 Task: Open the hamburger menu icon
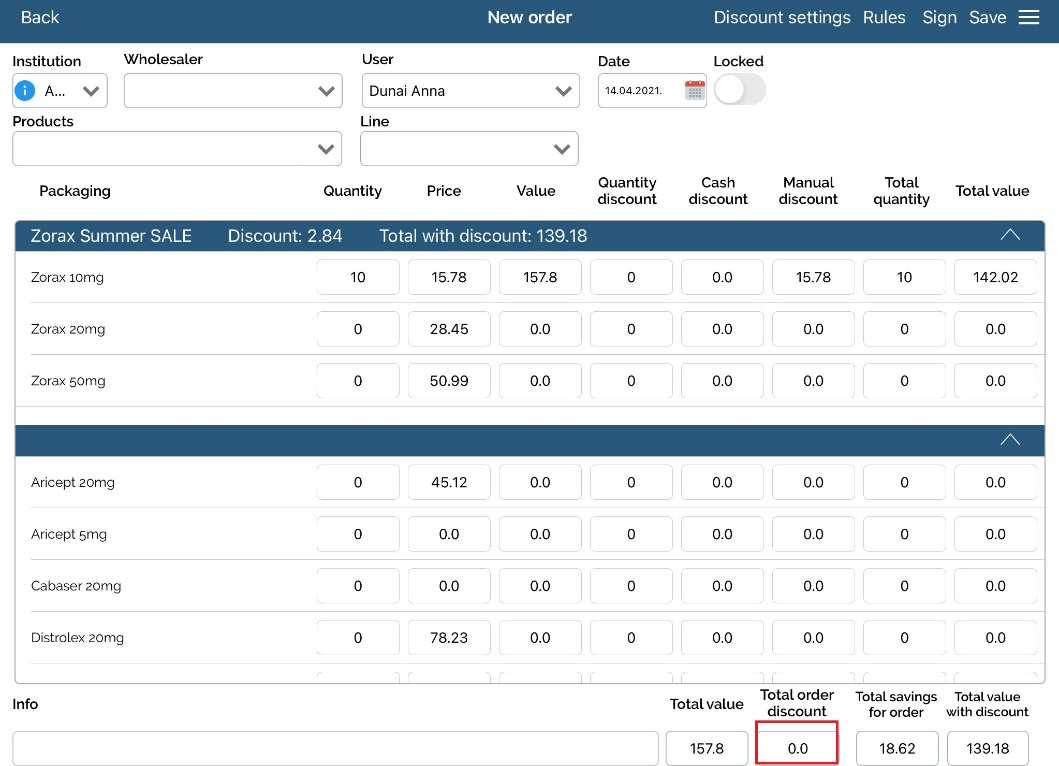tap(1029, 17)
